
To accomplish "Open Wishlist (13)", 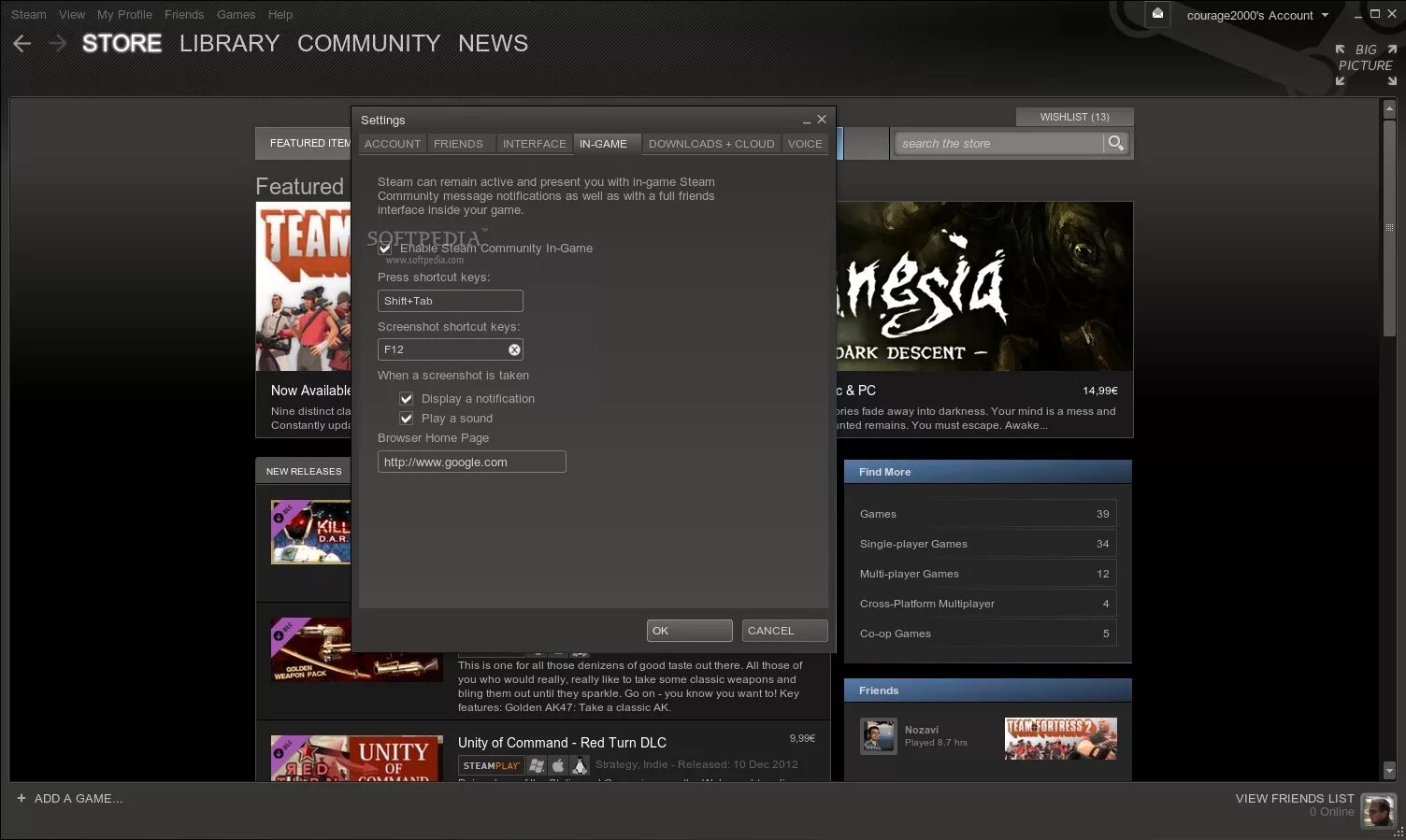I will [1074, 117].
